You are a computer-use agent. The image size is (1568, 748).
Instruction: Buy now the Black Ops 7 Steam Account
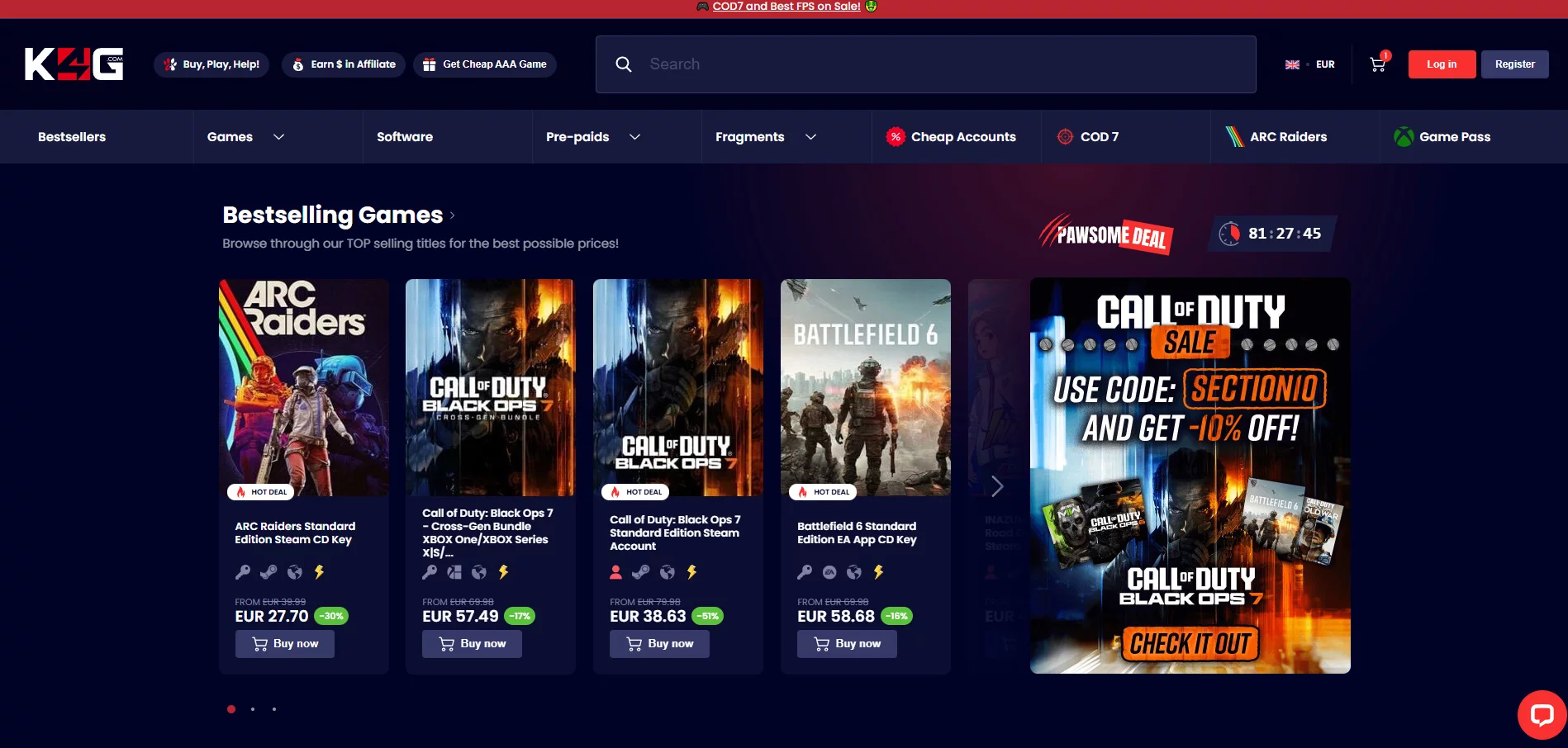pyautogui.click(x=659, y=644)
